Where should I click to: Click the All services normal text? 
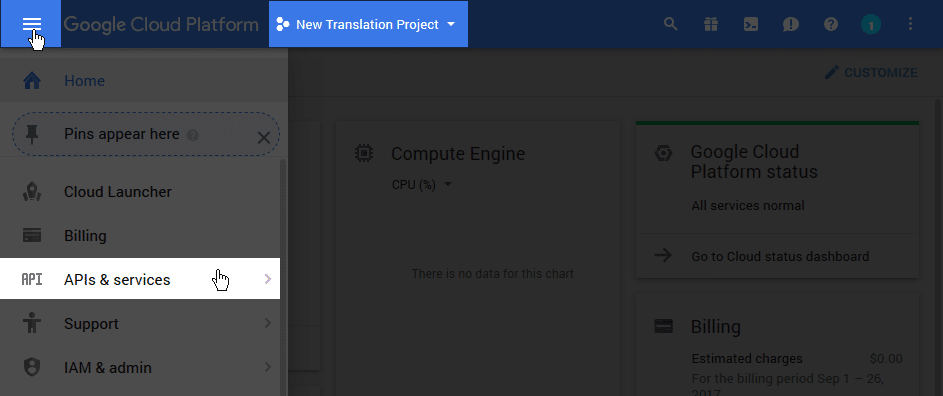point(748,206)
